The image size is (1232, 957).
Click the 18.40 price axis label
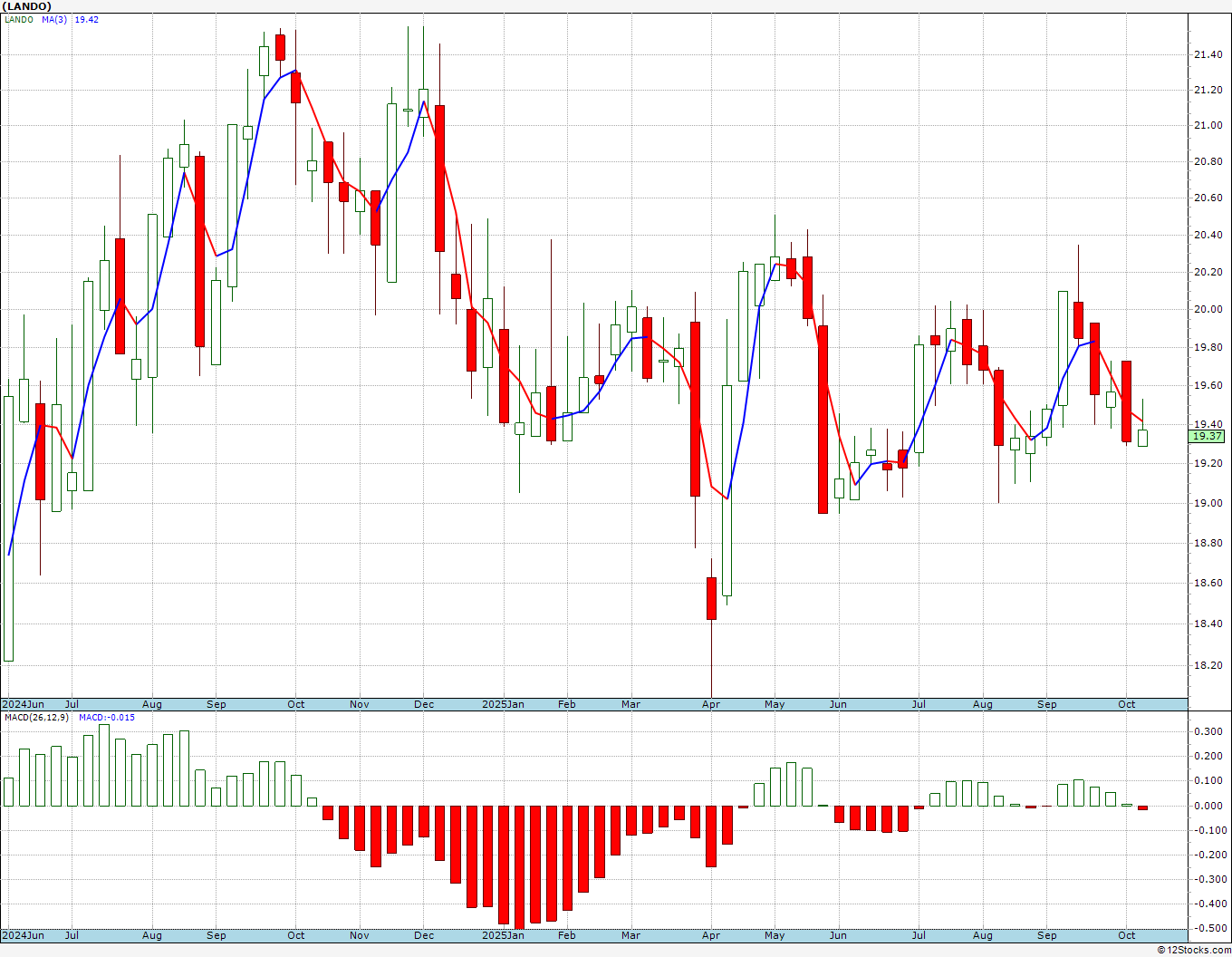pyautogui.click(x=1207, y=623)
